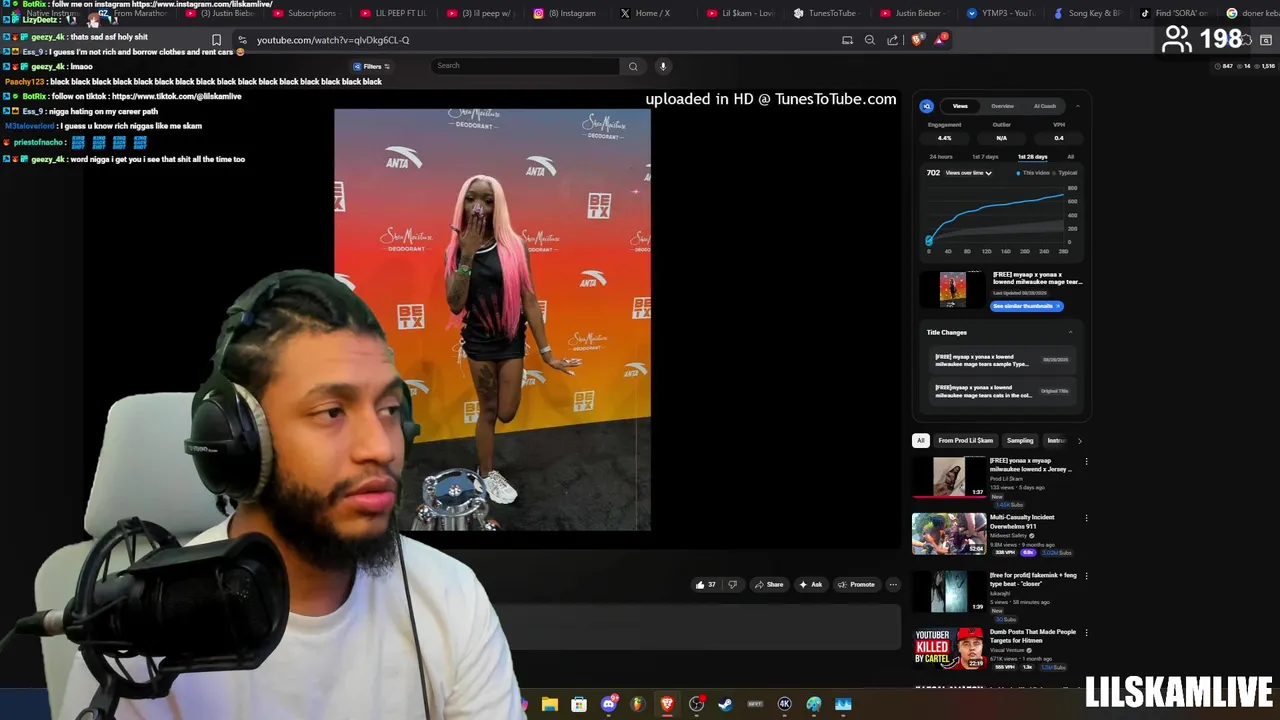Click the blue analytics extension logo icon
The image size is (1280, 720).
[927, 106]
